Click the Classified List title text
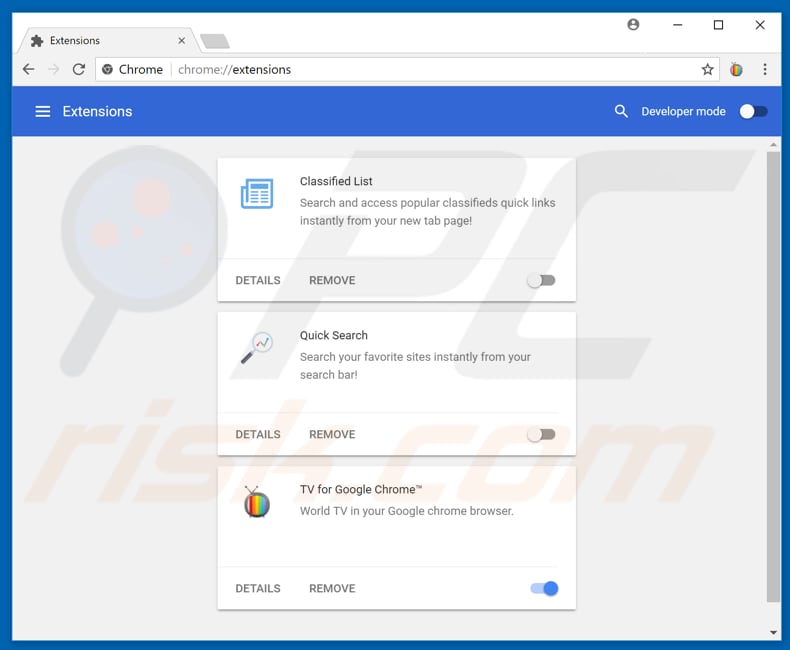The width and height of the screenshot is (790, 650). [x=336, y=181]
